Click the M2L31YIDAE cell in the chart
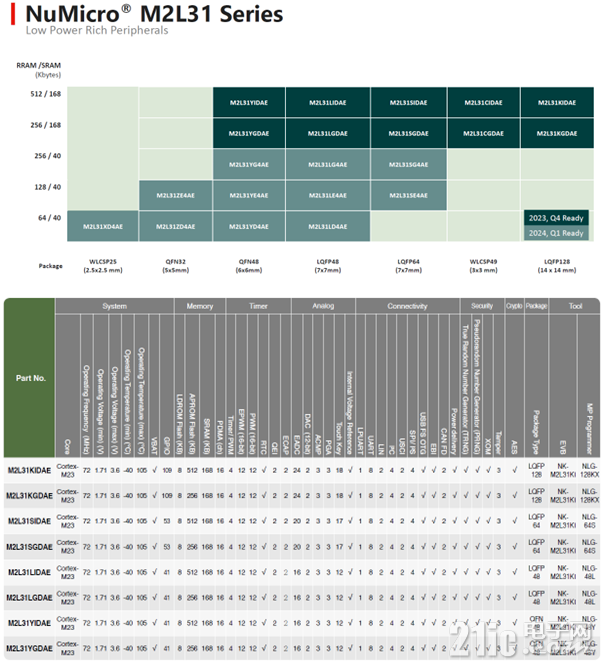The width and height of the screenshot is (603, 664). 249,102
